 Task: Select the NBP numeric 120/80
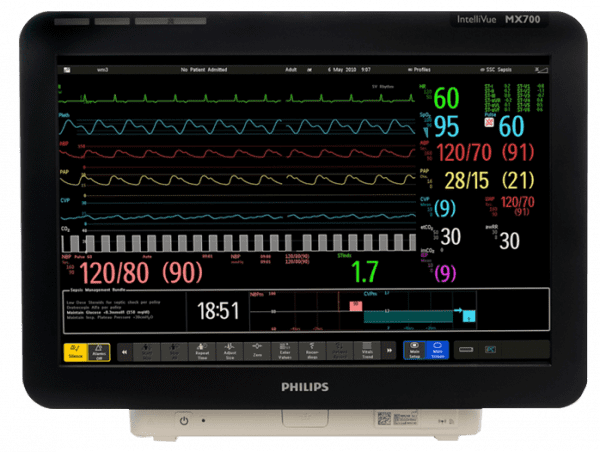[114, 273]
